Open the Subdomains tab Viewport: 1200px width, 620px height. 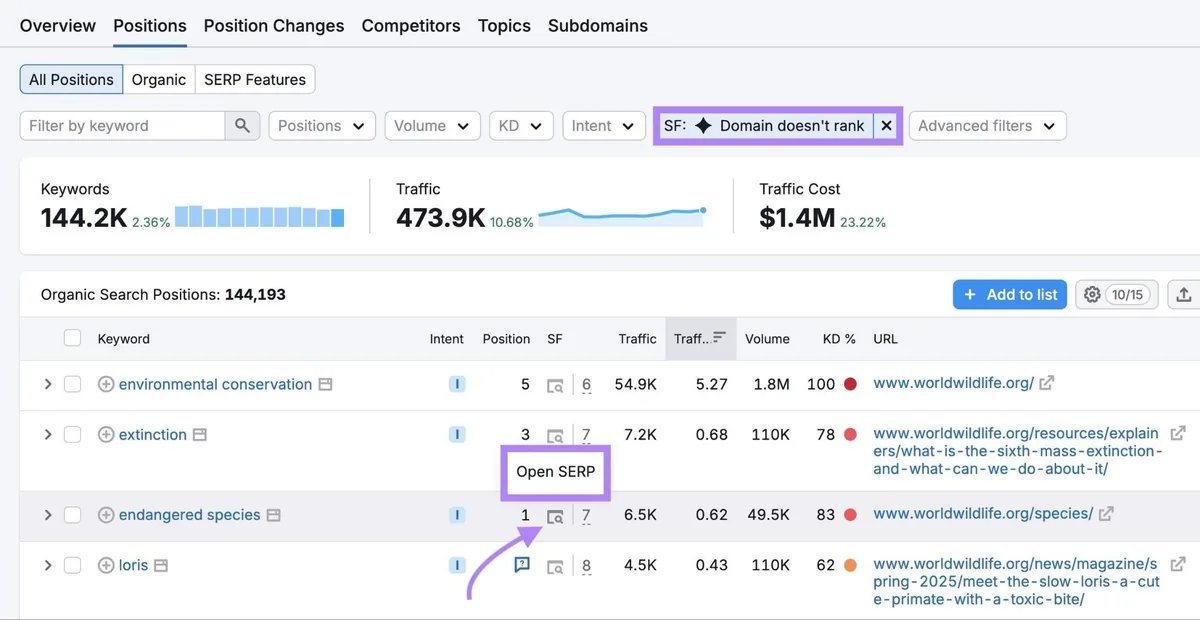coord(598,25)
